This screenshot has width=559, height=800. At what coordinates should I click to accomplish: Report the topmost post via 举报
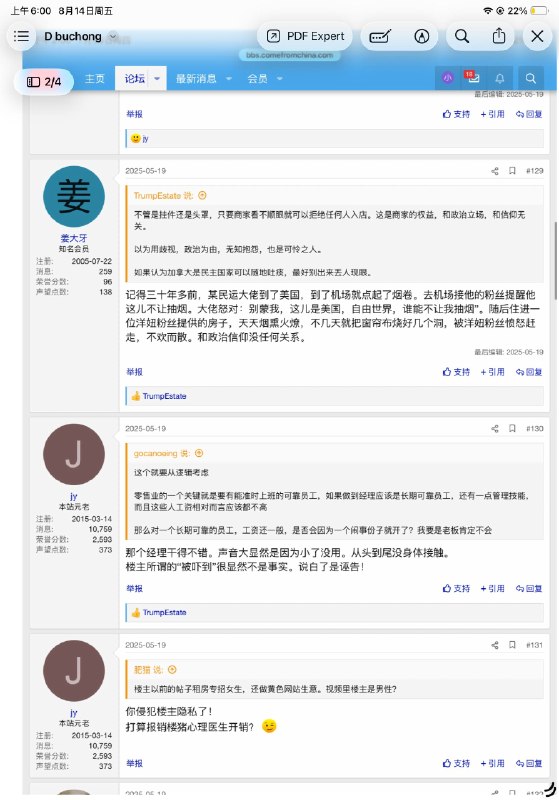pos(135,114)
